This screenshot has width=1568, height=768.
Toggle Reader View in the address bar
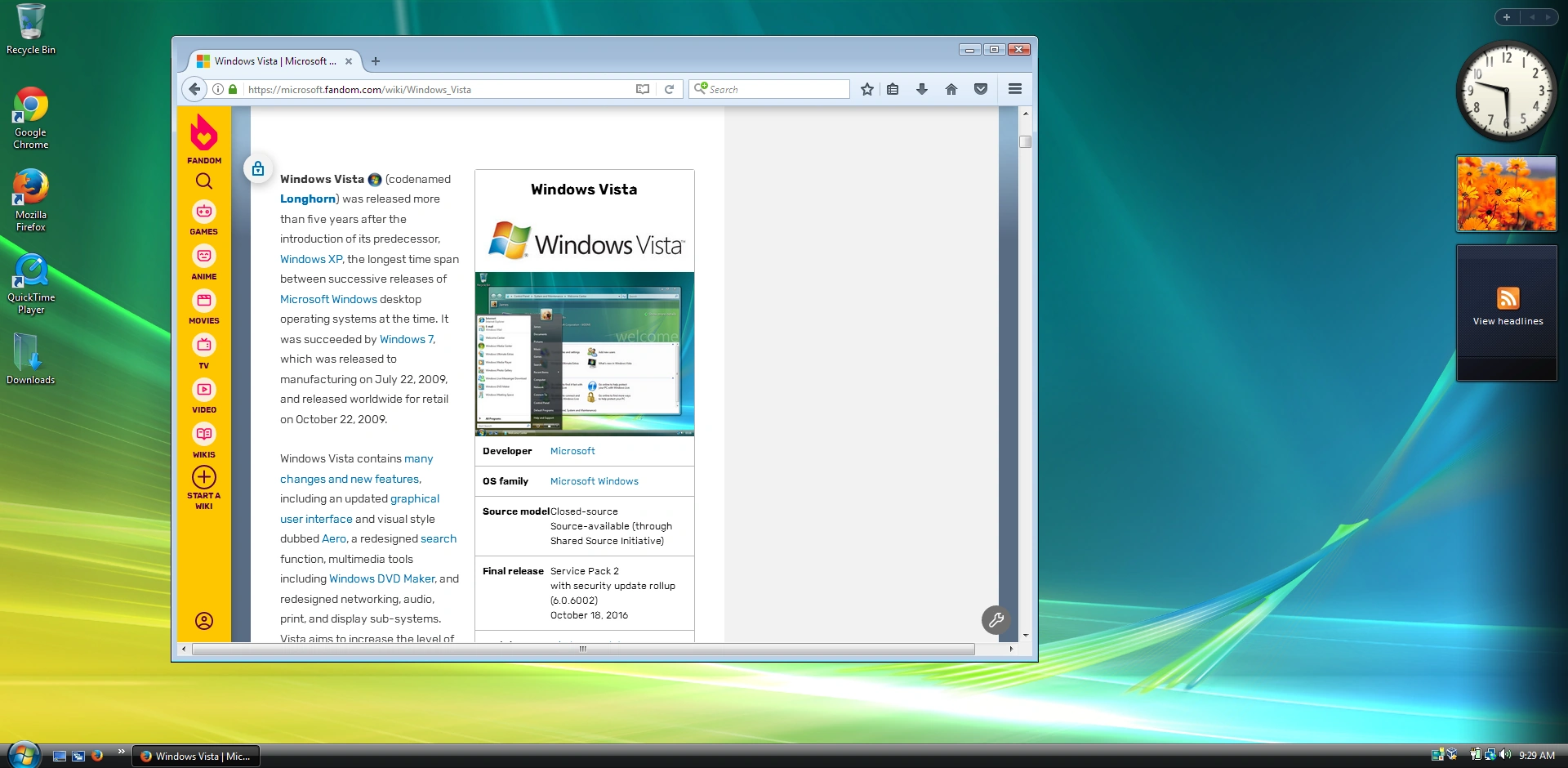tap(643, 89)
